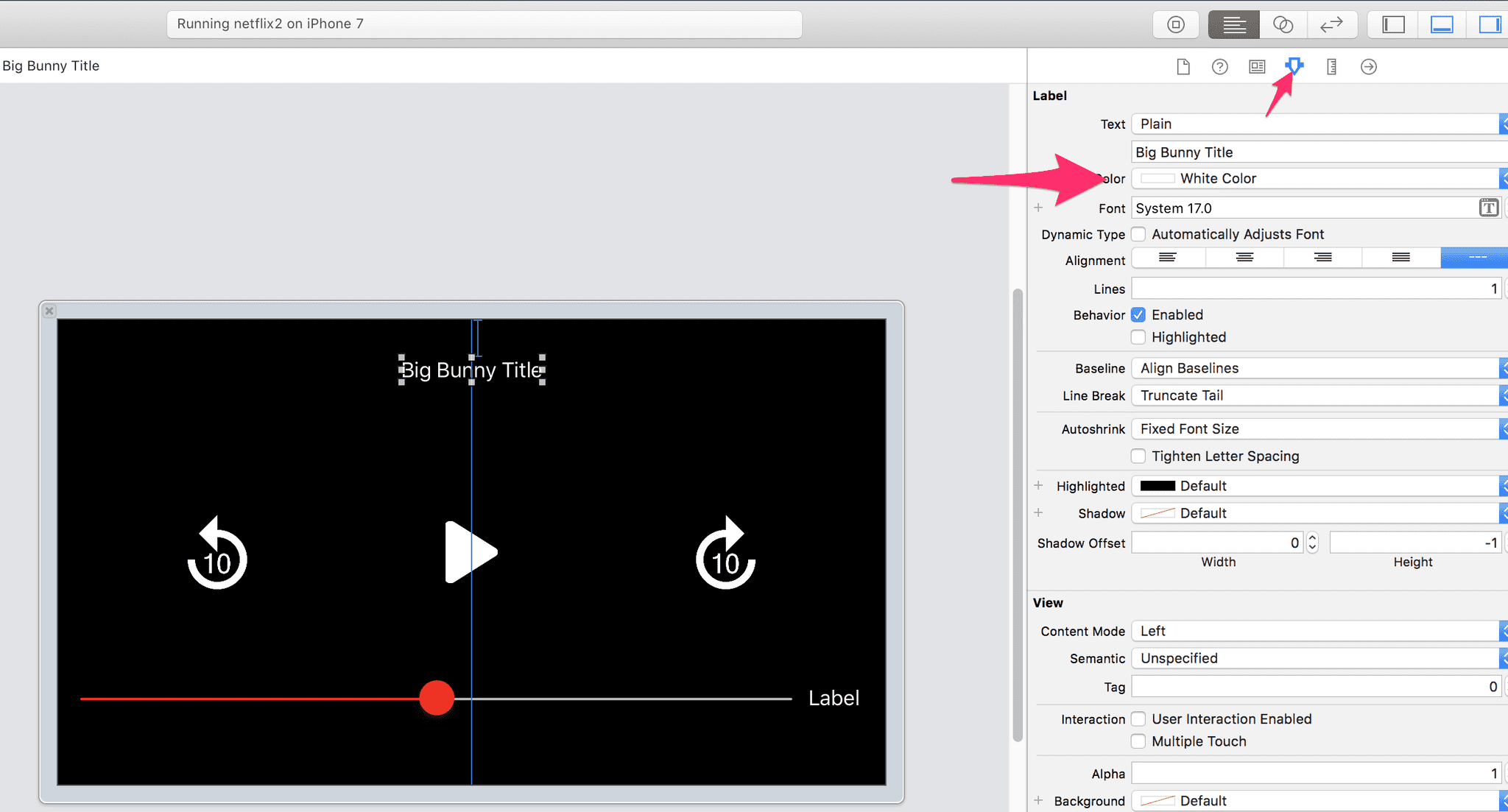
Task: Click the rewind 10 seconds button
Action: 217,552
